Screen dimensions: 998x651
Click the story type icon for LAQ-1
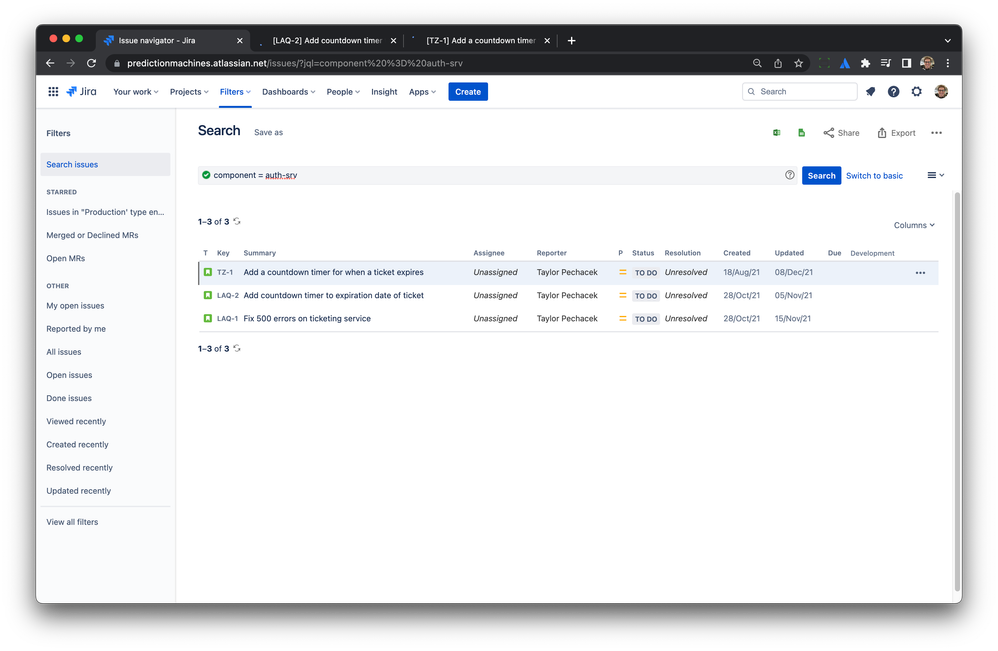207,318
